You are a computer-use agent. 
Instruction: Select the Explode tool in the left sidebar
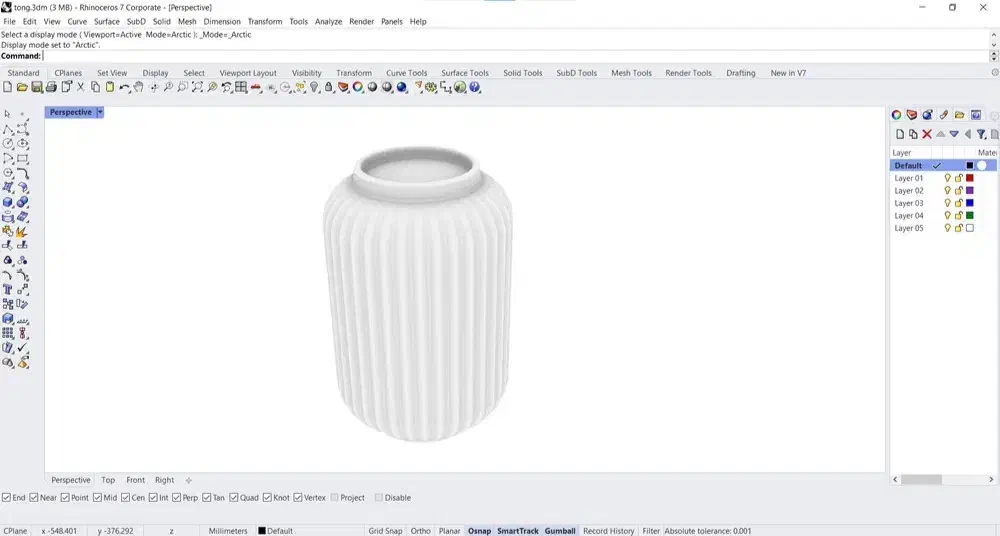pyautogui.click(x=22, y=231)
